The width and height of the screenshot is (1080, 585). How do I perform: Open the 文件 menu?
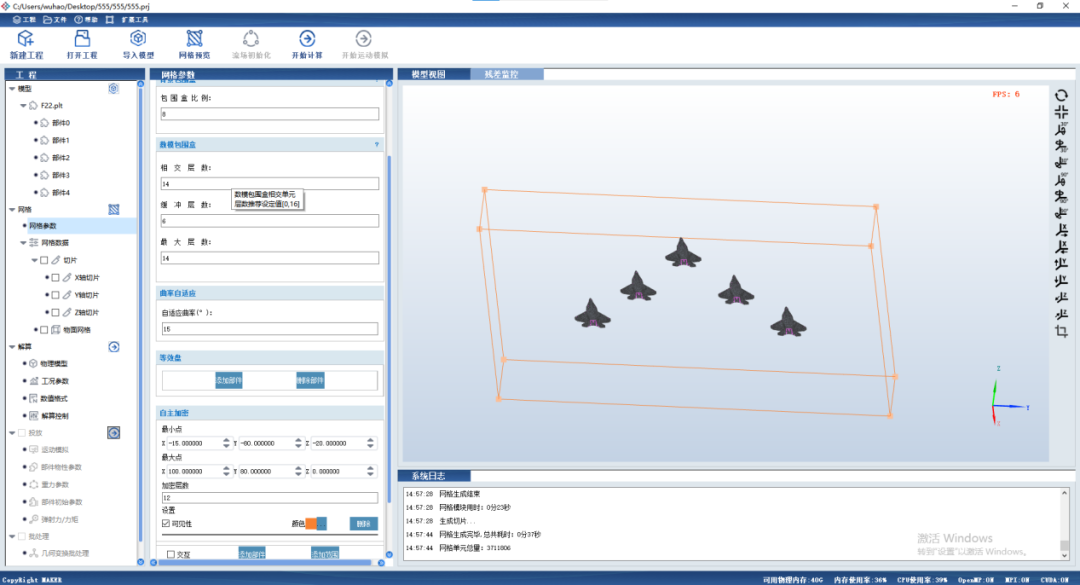pos(55,20)
